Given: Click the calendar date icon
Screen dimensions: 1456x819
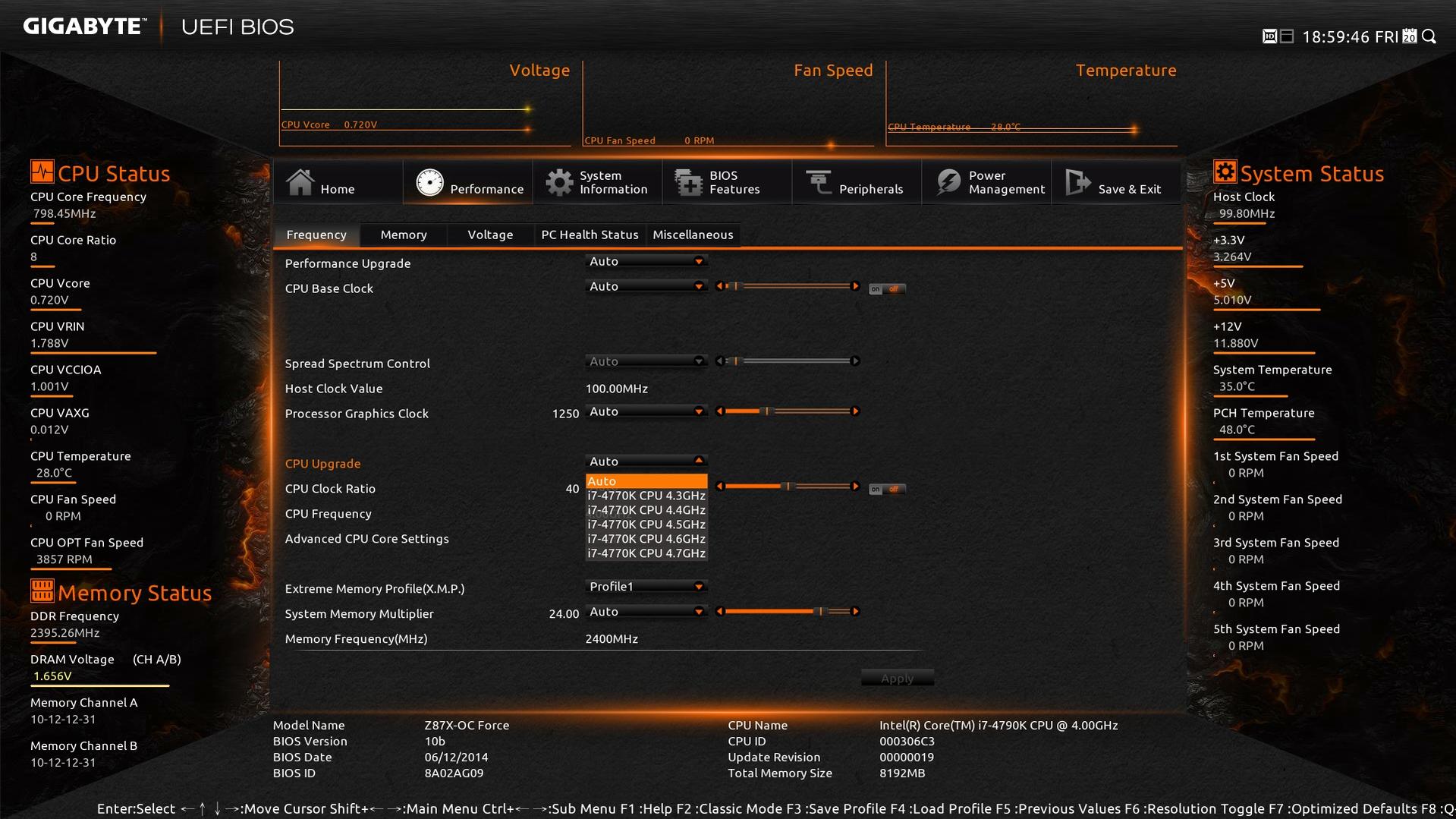Looking at the screenshot, I should coord(1410,36).
